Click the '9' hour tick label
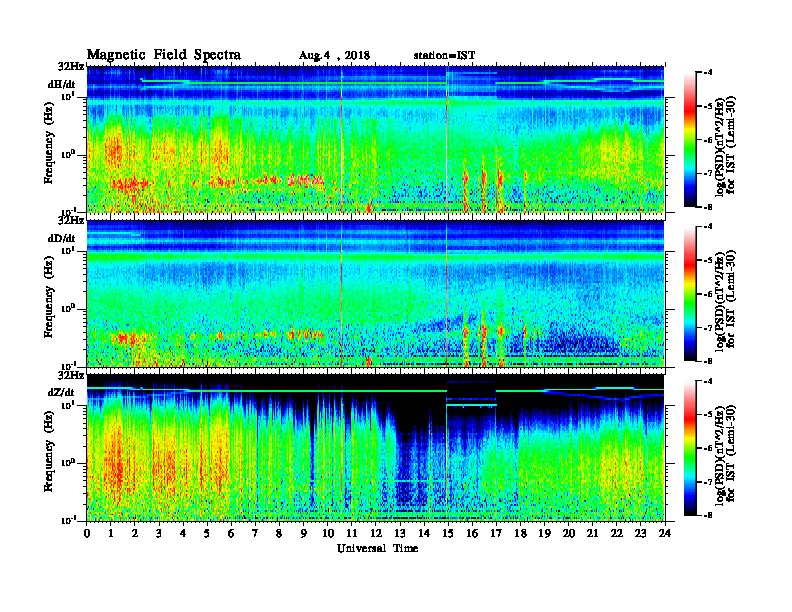This screenshot has height=612, width=792. (x=304, y=534)
